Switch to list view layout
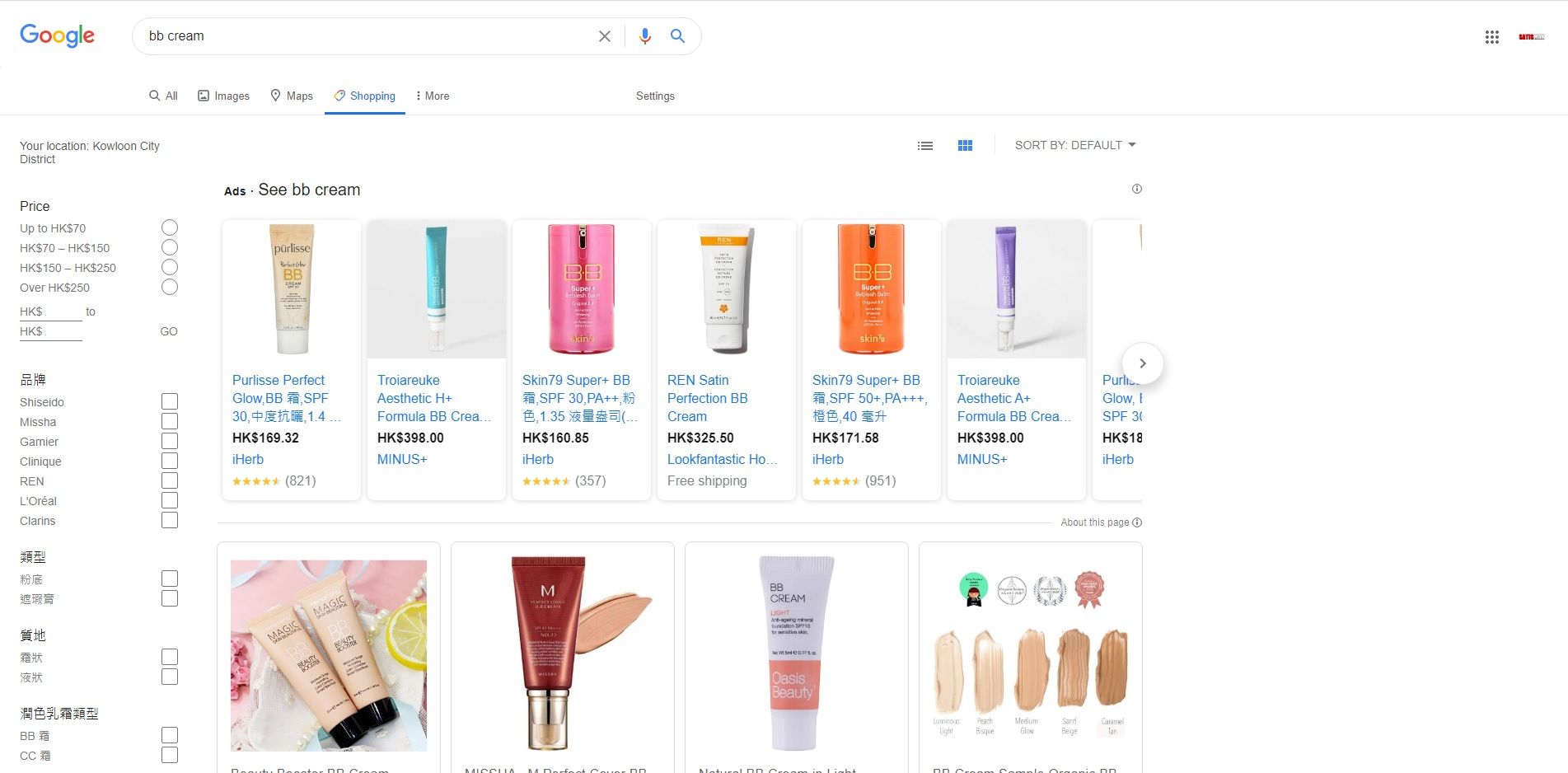 pos(925,146)
